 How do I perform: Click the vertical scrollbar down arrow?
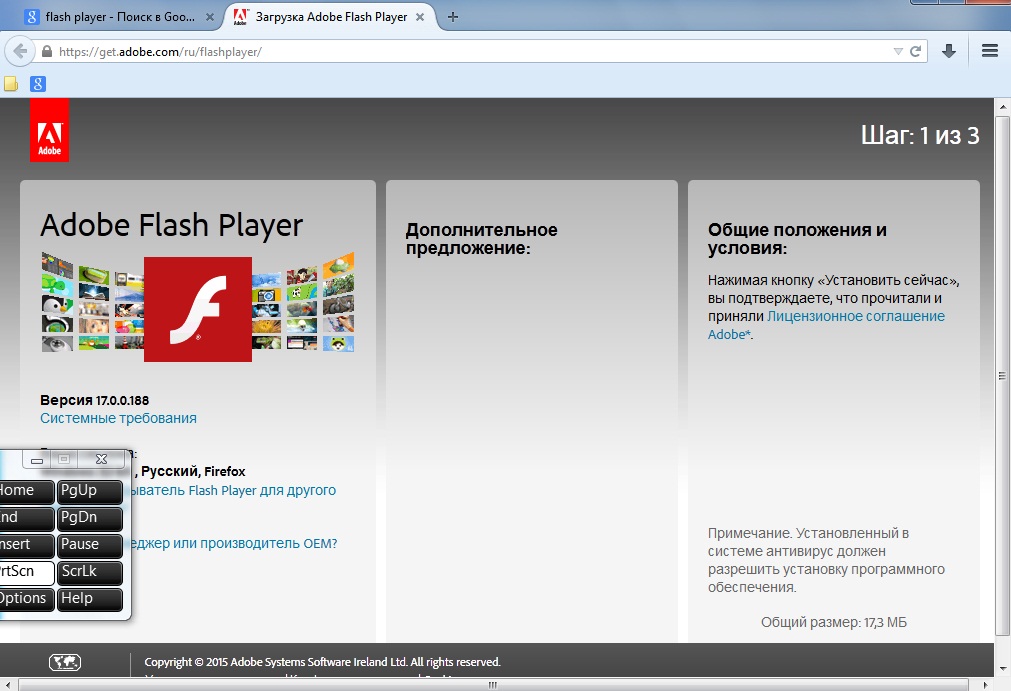[1002, 669]
